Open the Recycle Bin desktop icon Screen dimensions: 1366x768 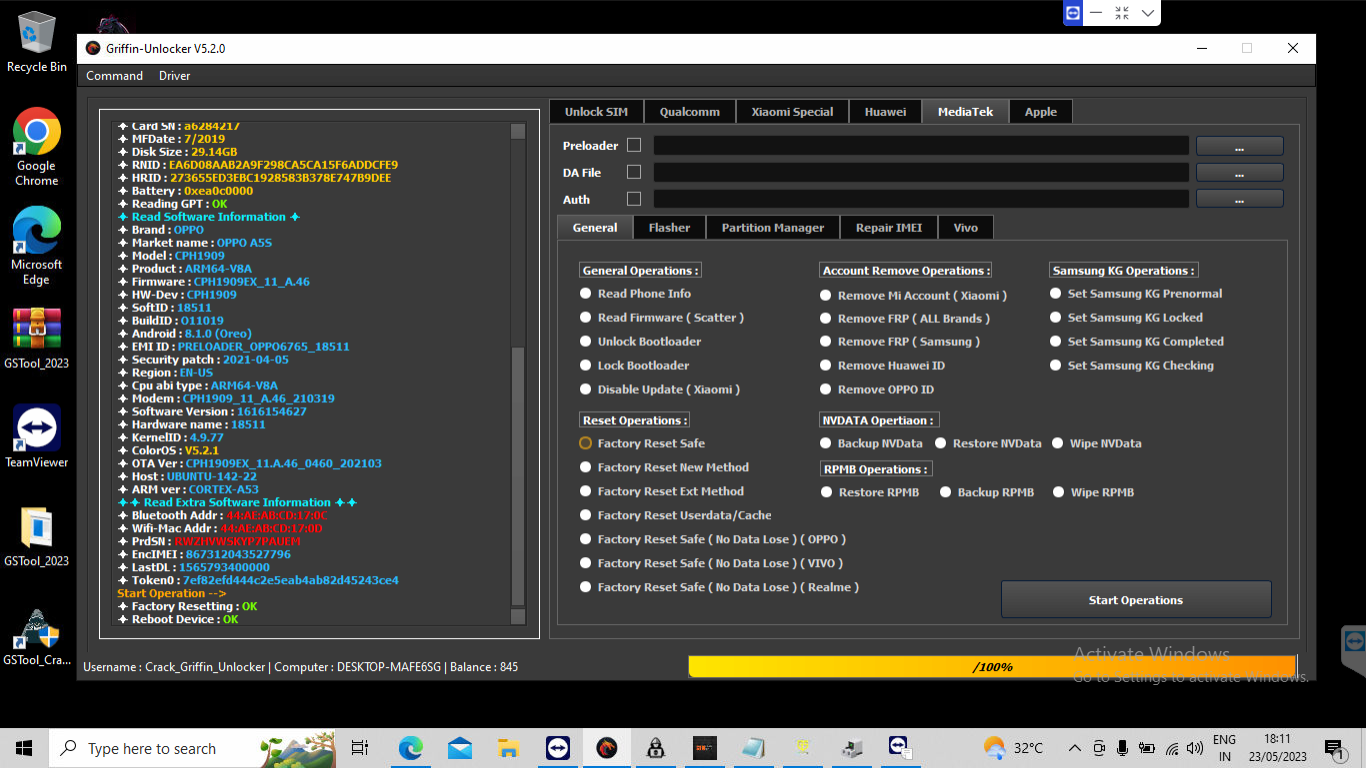[37, 42]
